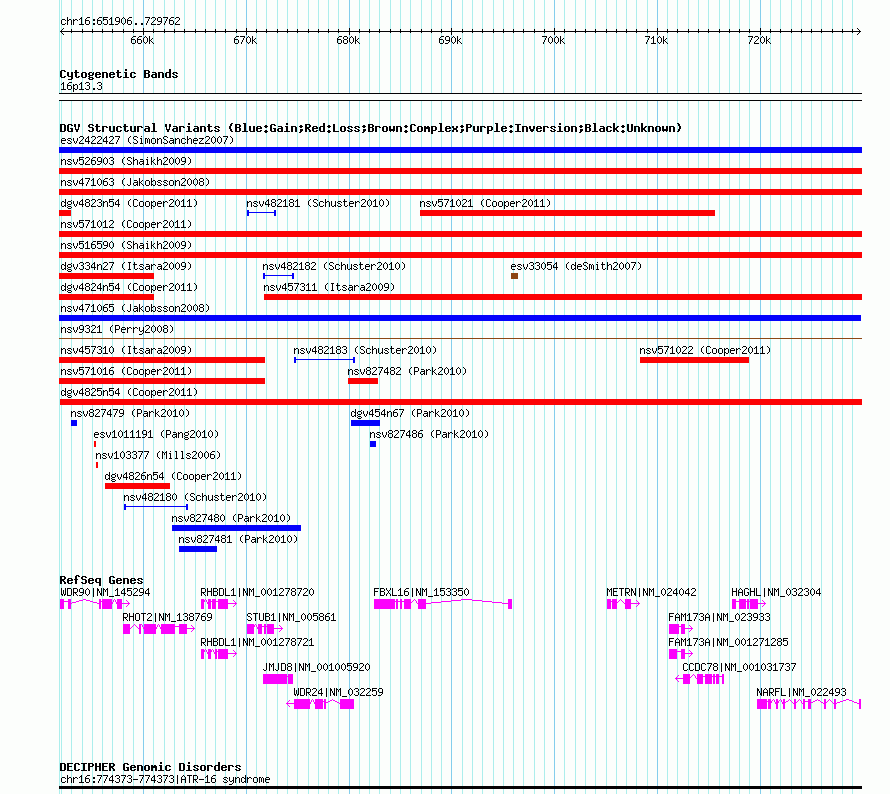Viewport: 890px width, 794px height.
Task: Click the RefSeq Genes track title
Action: [x=101, y=580]
